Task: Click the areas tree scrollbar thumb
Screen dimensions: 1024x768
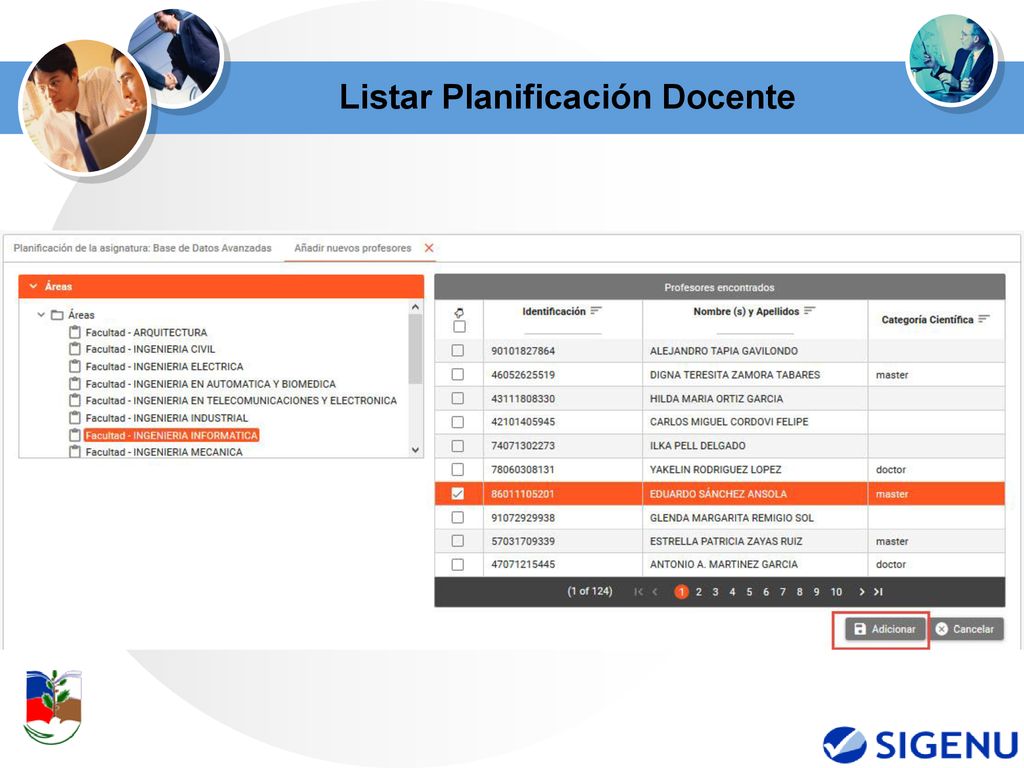Action: [x=415, y=349]
